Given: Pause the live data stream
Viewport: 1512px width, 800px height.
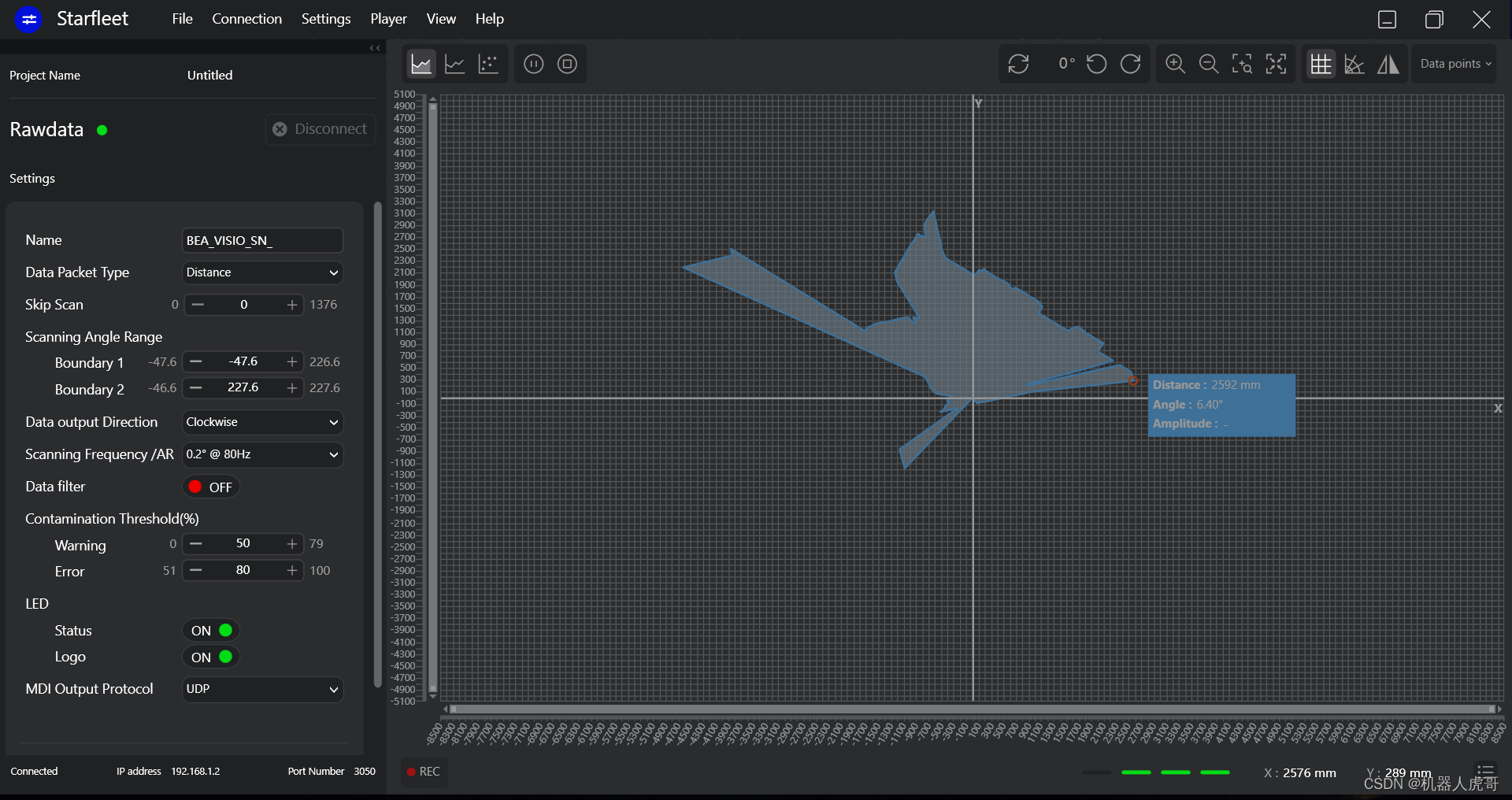Looking at the screenshot, I should pyautogui.click(x=534, y=64).
